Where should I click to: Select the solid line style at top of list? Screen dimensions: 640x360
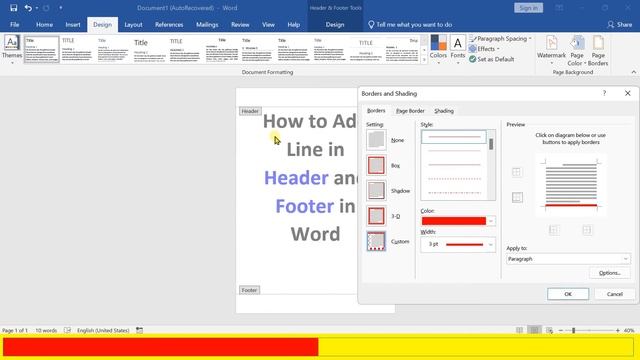[x=454, y=137]
